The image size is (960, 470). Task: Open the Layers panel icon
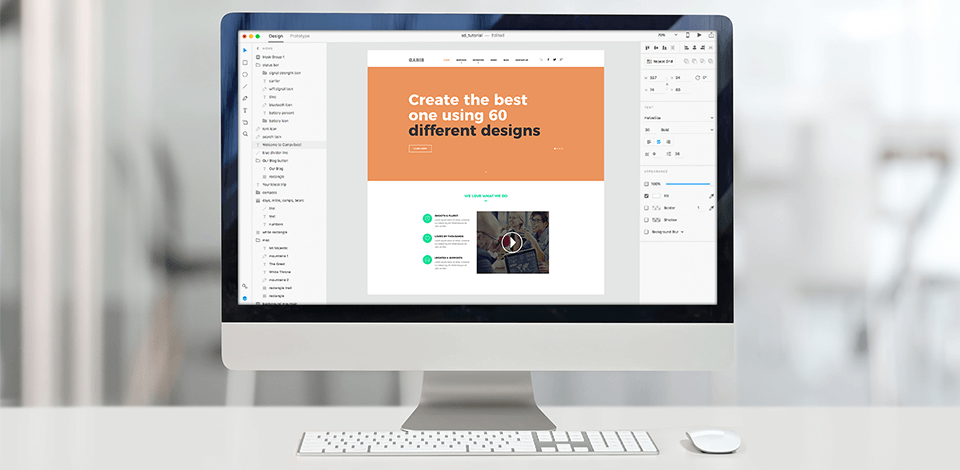tap(245, 298)
